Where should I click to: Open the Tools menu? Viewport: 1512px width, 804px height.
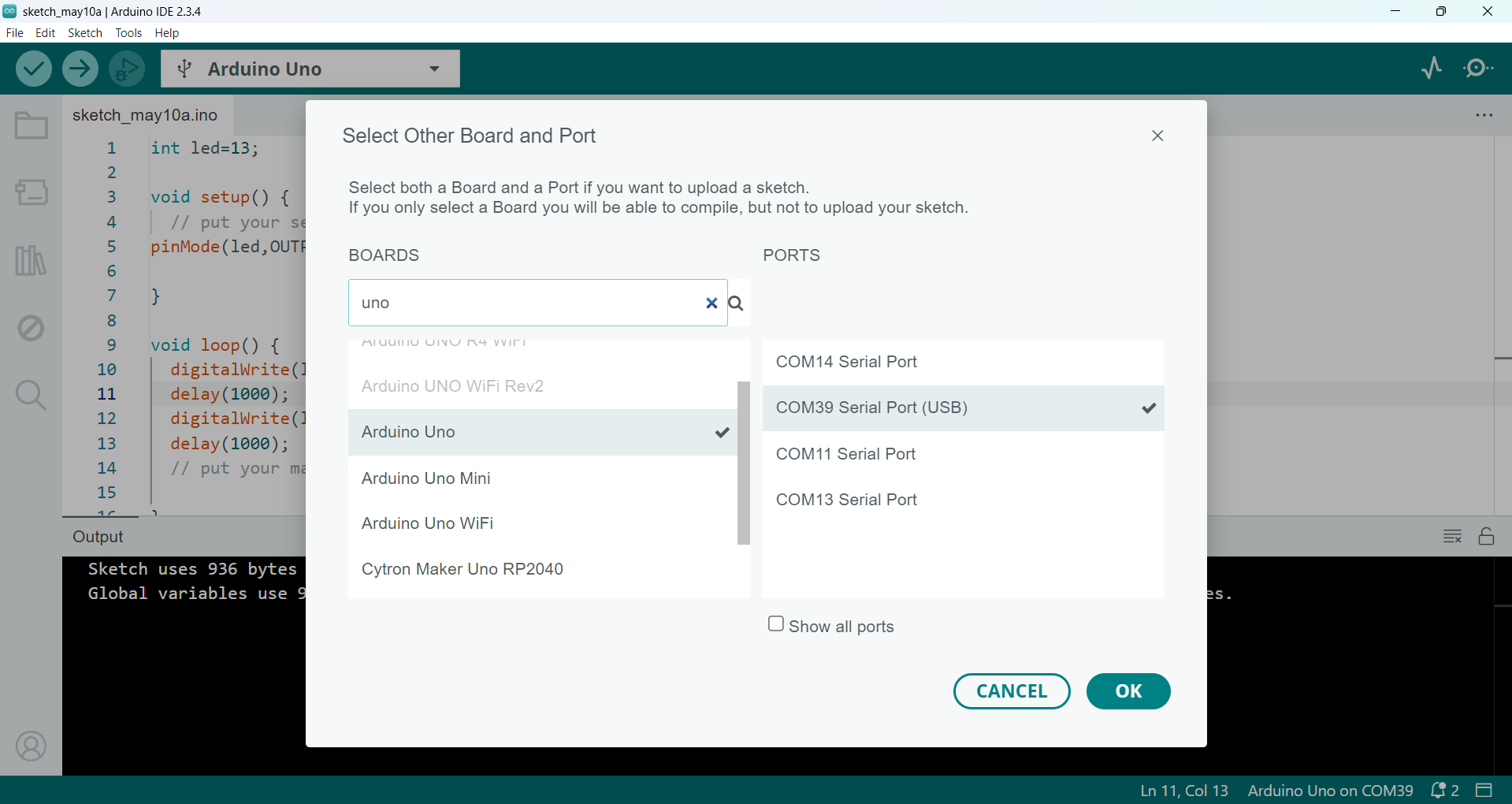[128, 33]
